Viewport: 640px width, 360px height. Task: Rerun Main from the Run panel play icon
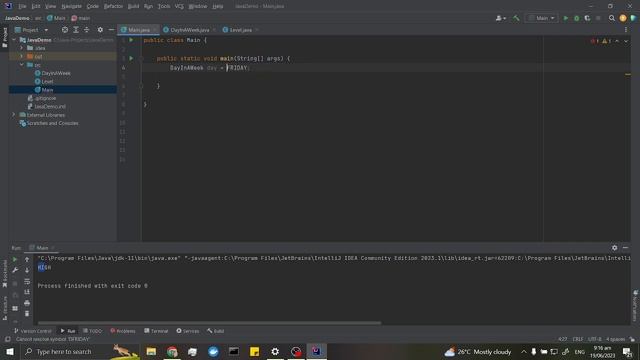[15, 259]
